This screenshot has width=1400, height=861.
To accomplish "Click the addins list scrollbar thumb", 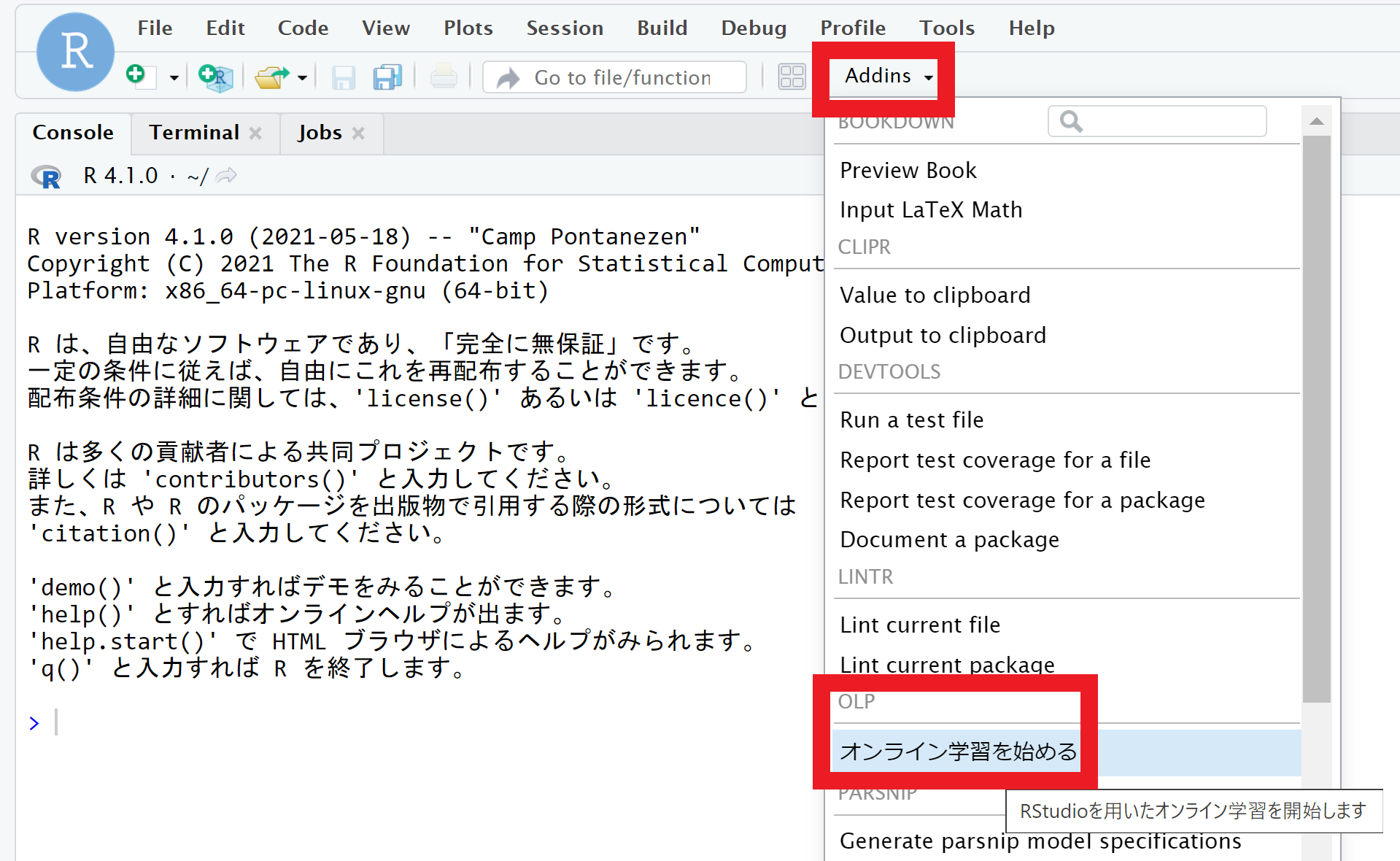I will click(1316, 420).
